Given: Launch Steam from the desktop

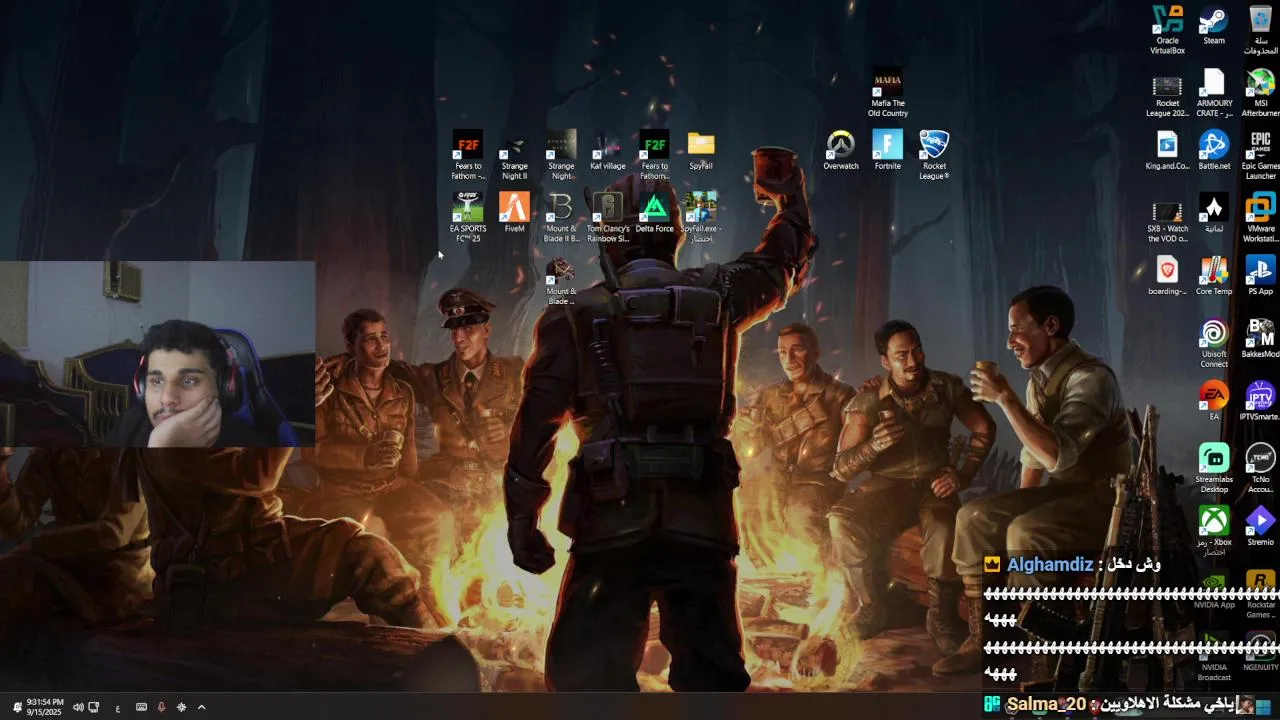Looking at the screenshot, I should pos(1214,26).
